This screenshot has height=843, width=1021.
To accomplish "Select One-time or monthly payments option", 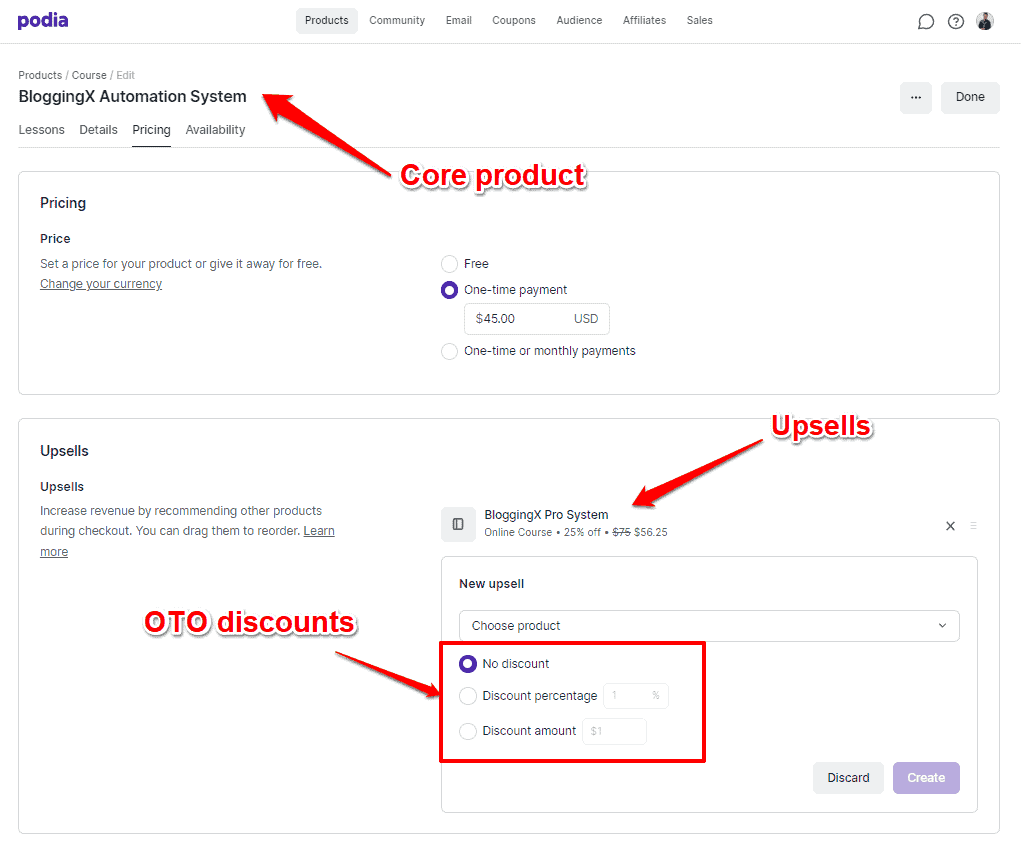I will [x=450, y=351].
